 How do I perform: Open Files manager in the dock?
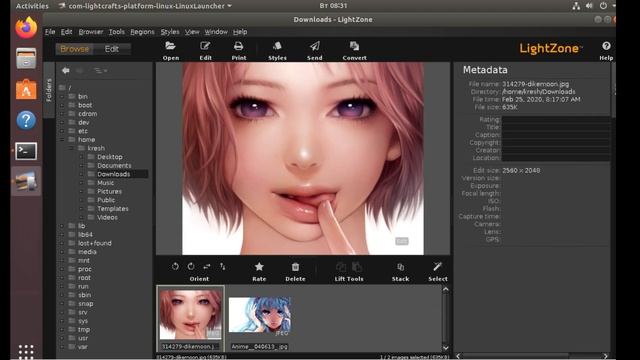point(26,58)
